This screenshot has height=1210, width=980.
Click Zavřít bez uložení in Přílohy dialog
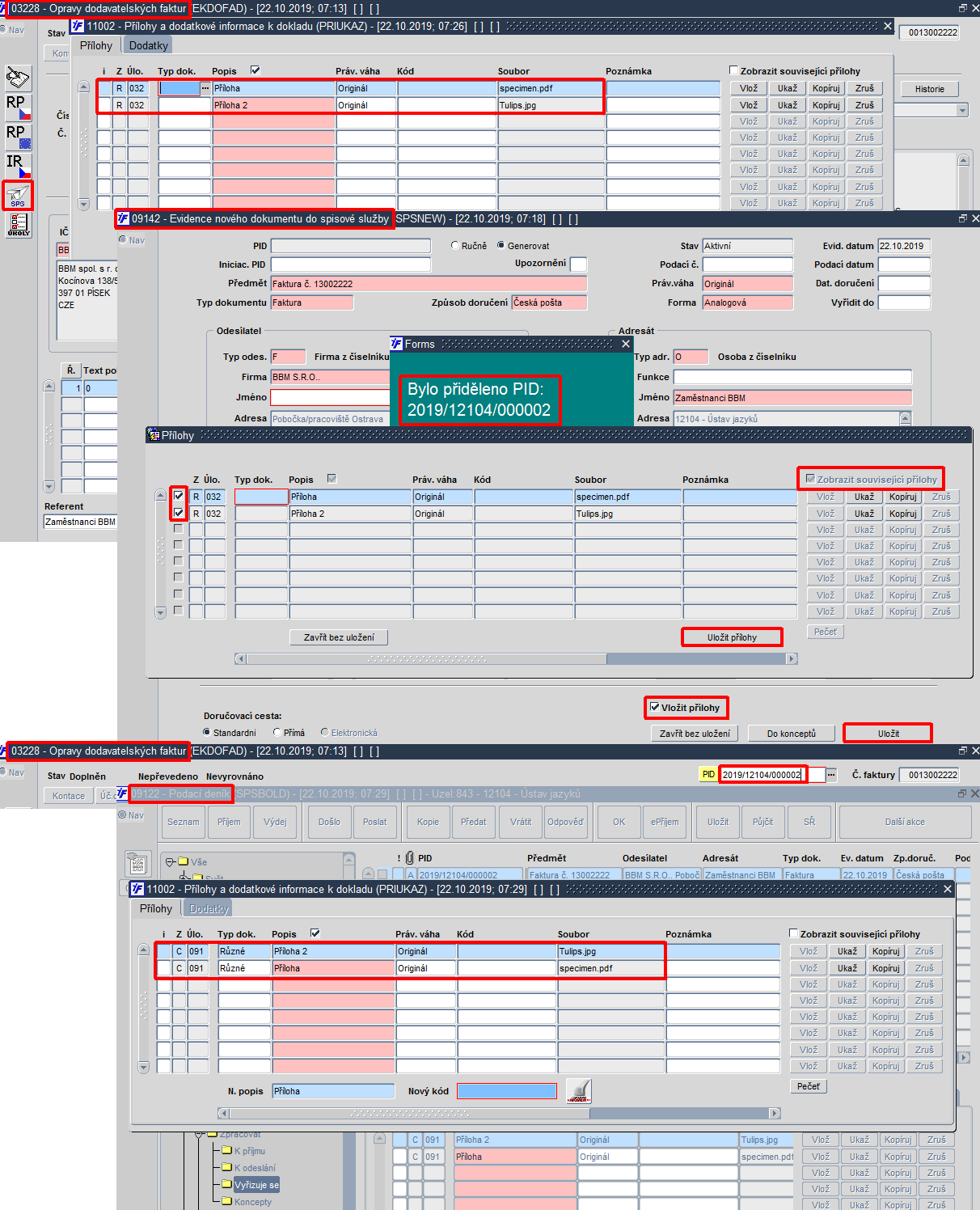click(339, 637)
